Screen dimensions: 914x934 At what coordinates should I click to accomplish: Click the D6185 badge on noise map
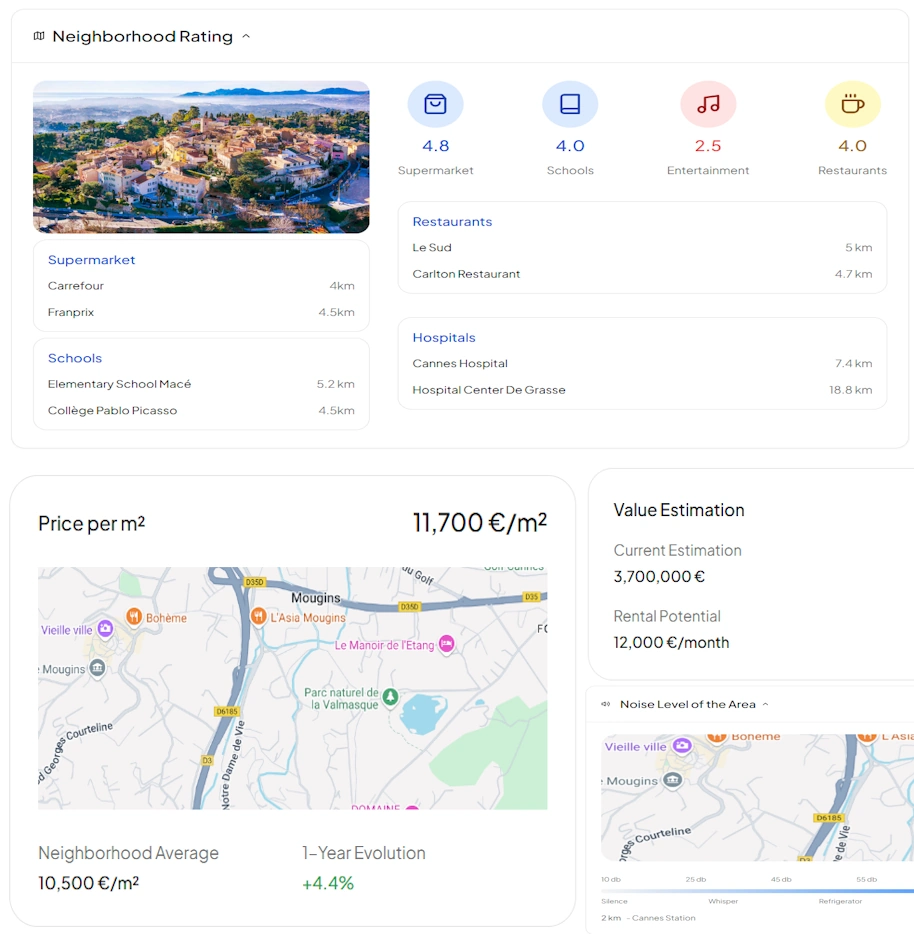pyautogui.click(x=829, y=818)
